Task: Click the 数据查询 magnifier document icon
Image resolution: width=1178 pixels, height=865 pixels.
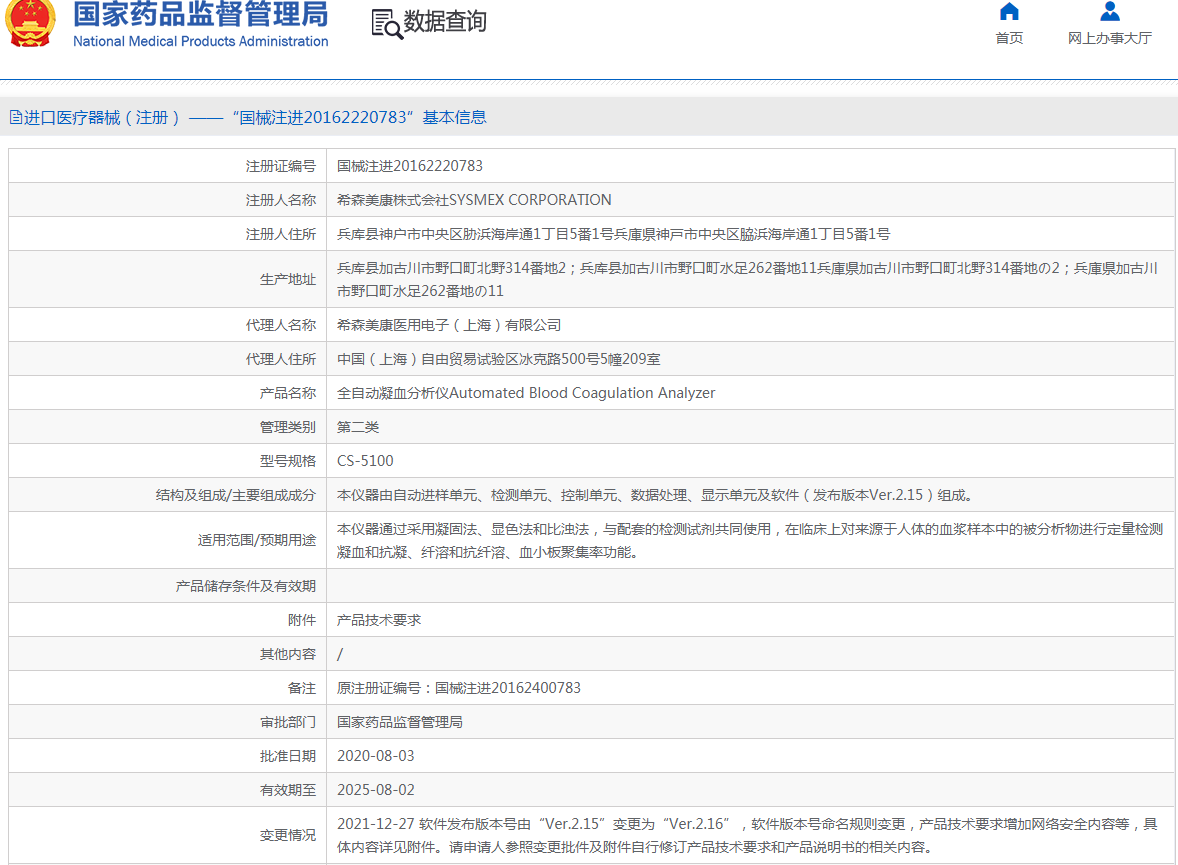Action: point(386,23)
